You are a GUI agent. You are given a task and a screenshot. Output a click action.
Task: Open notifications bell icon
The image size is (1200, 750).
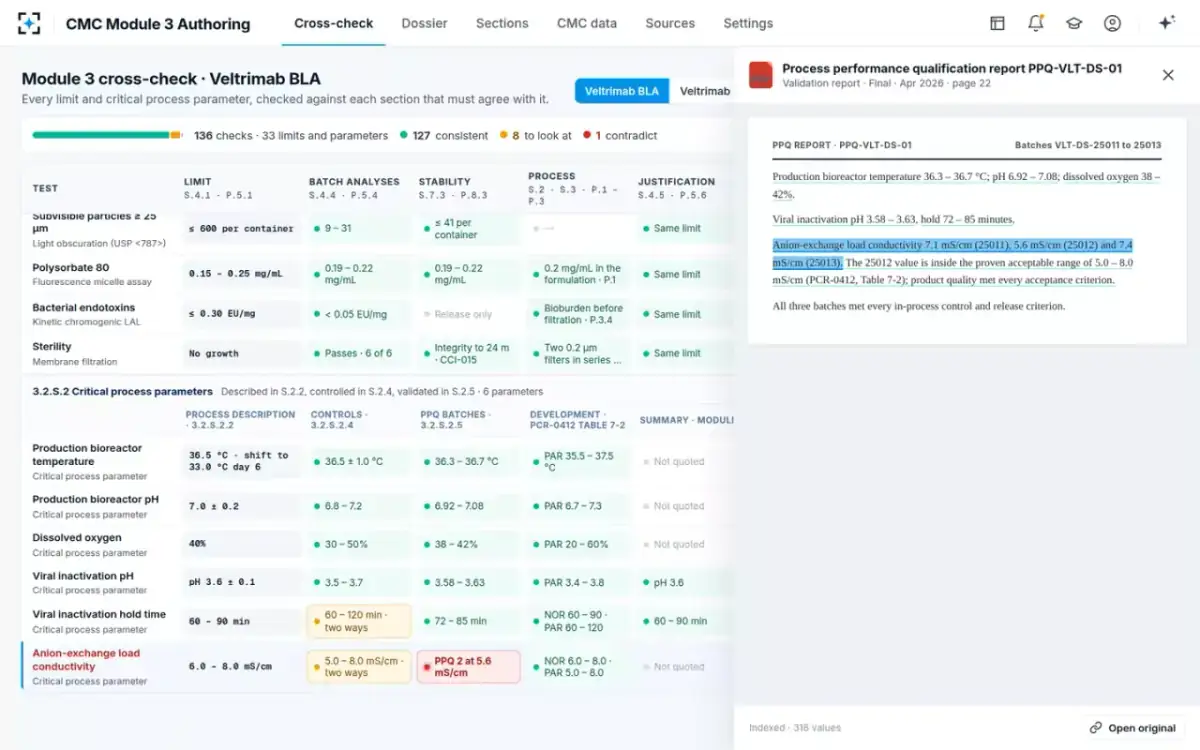[1035, 23]
